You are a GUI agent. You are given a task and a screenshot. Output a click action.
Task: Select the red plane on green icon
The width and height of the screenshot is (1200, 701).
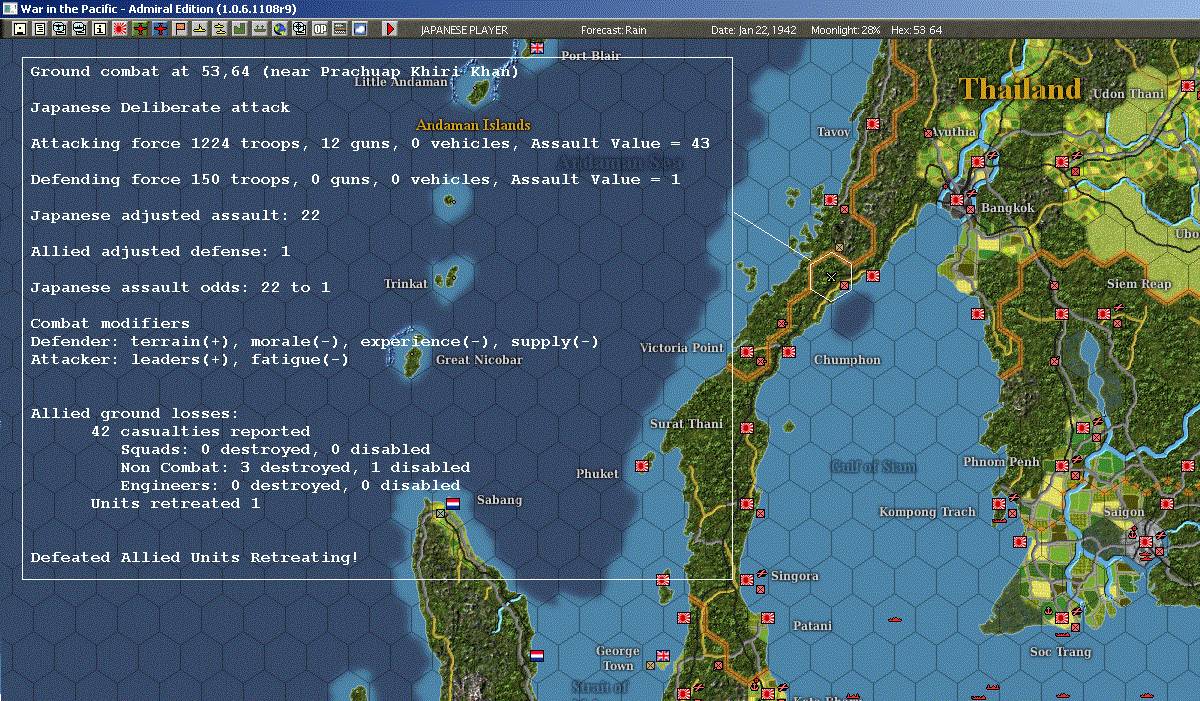coord(140,29)
